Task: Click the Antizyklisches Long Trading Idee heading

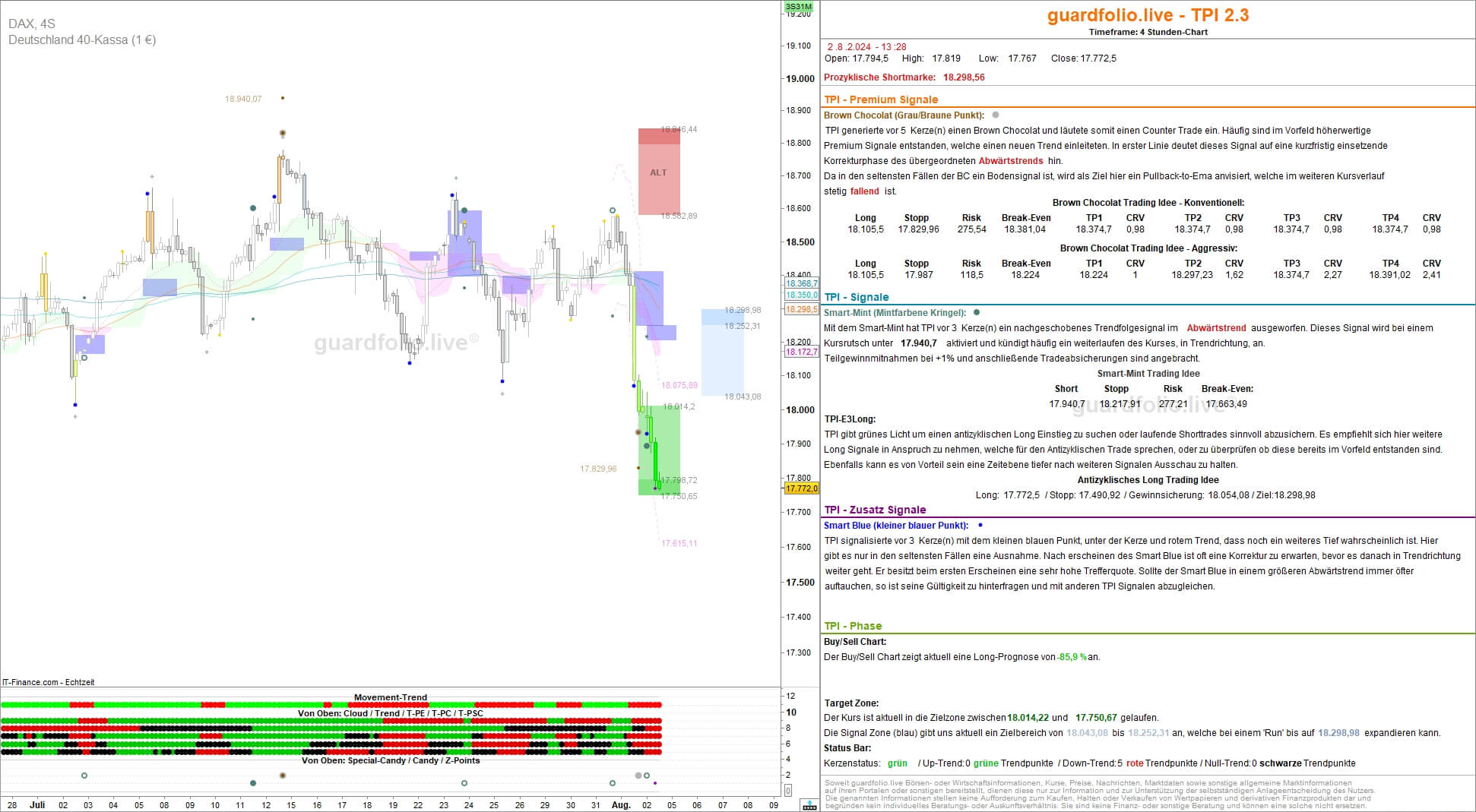Action: (x=1148, y=479)
